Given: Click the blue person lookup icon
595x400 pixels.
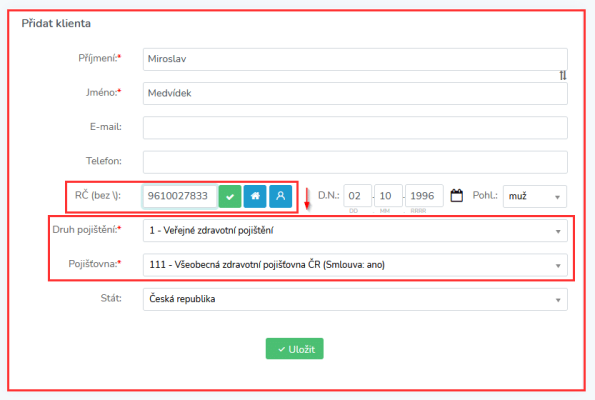Looking at the screenshot, I should (x=280, y=196).
